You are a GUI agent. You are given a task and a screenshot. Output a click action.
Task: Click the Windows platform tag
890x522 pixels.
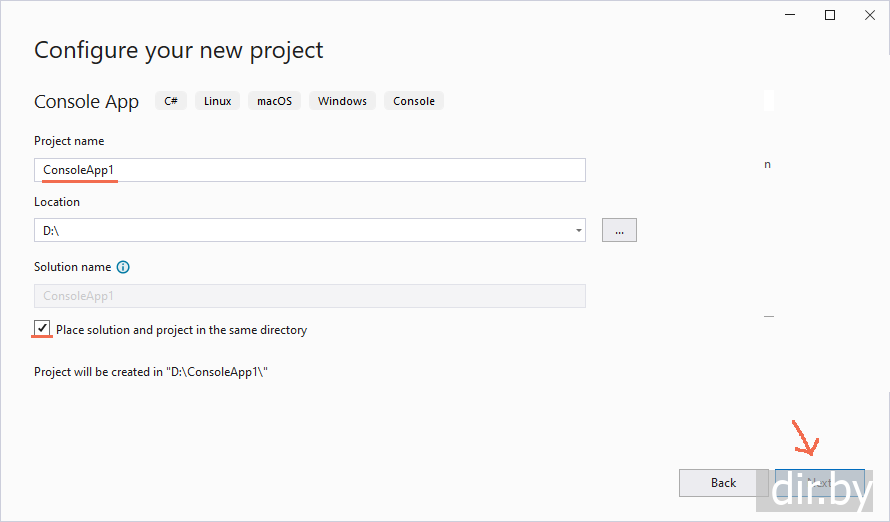(342, 101)
